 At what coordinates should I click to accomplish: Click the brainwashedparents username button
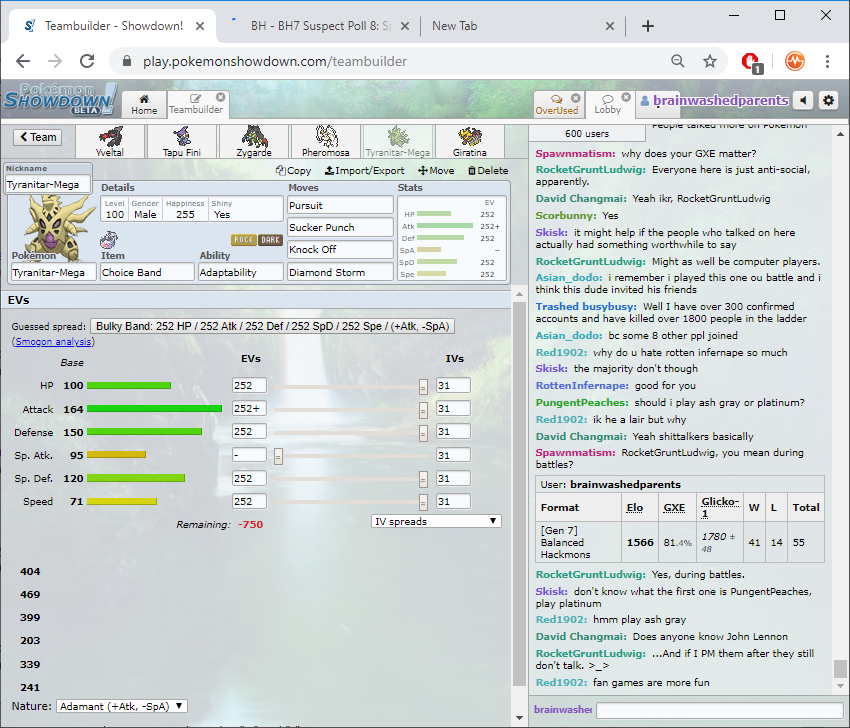(714, 101)
